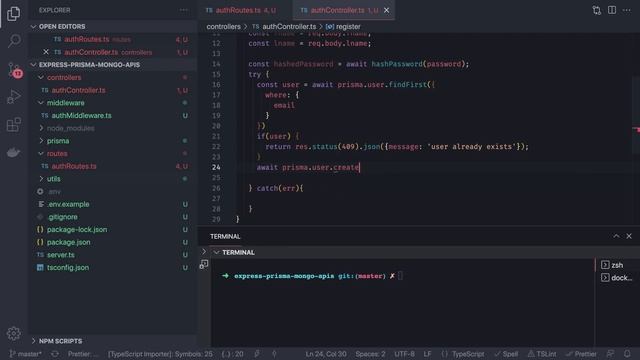Click TypeScript language mode in status bar
Viewport: 640px width, 360px height.
tap(463, 354)
